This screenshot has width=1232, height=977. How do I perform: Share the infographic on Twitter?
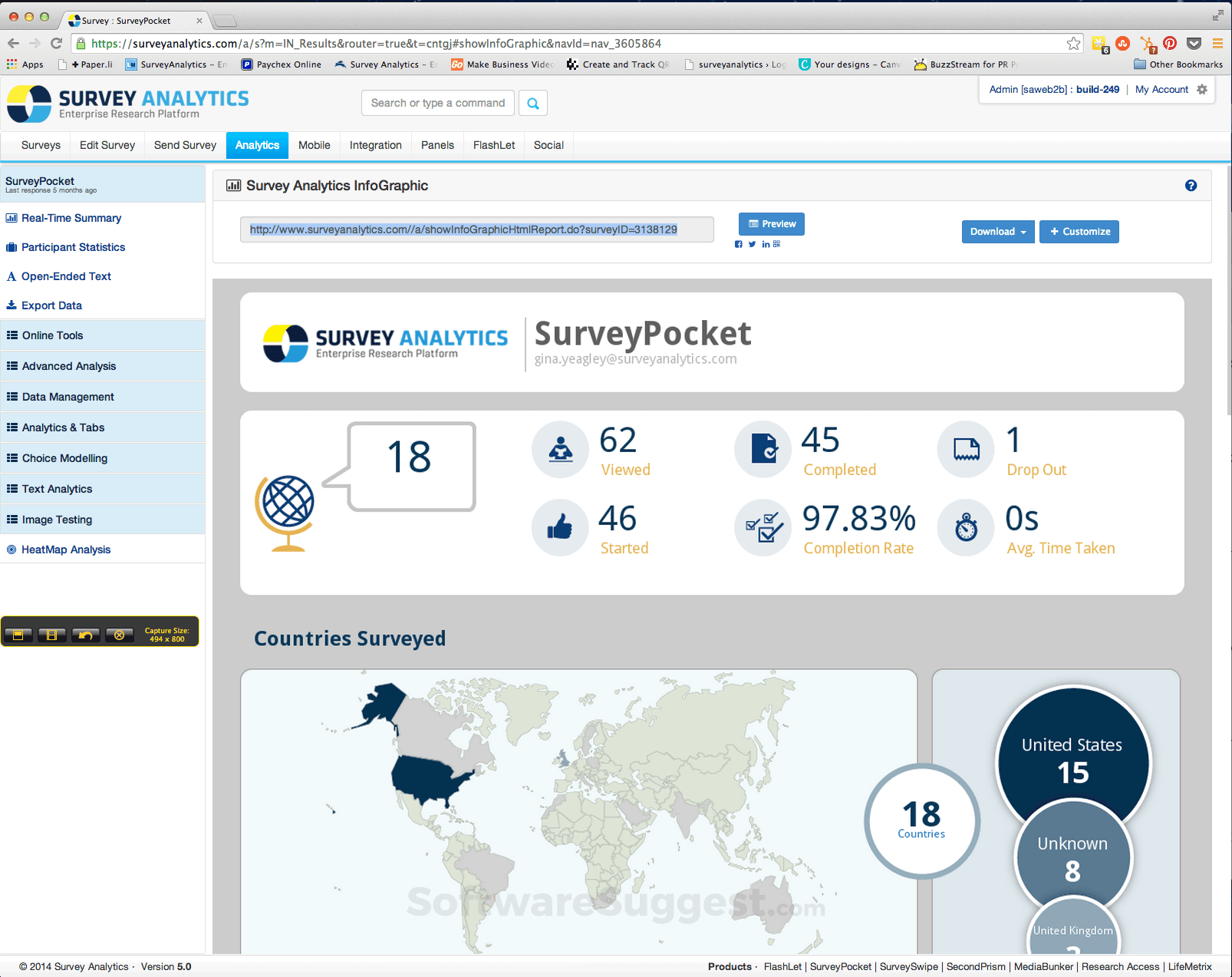click(x=752, y=244)
